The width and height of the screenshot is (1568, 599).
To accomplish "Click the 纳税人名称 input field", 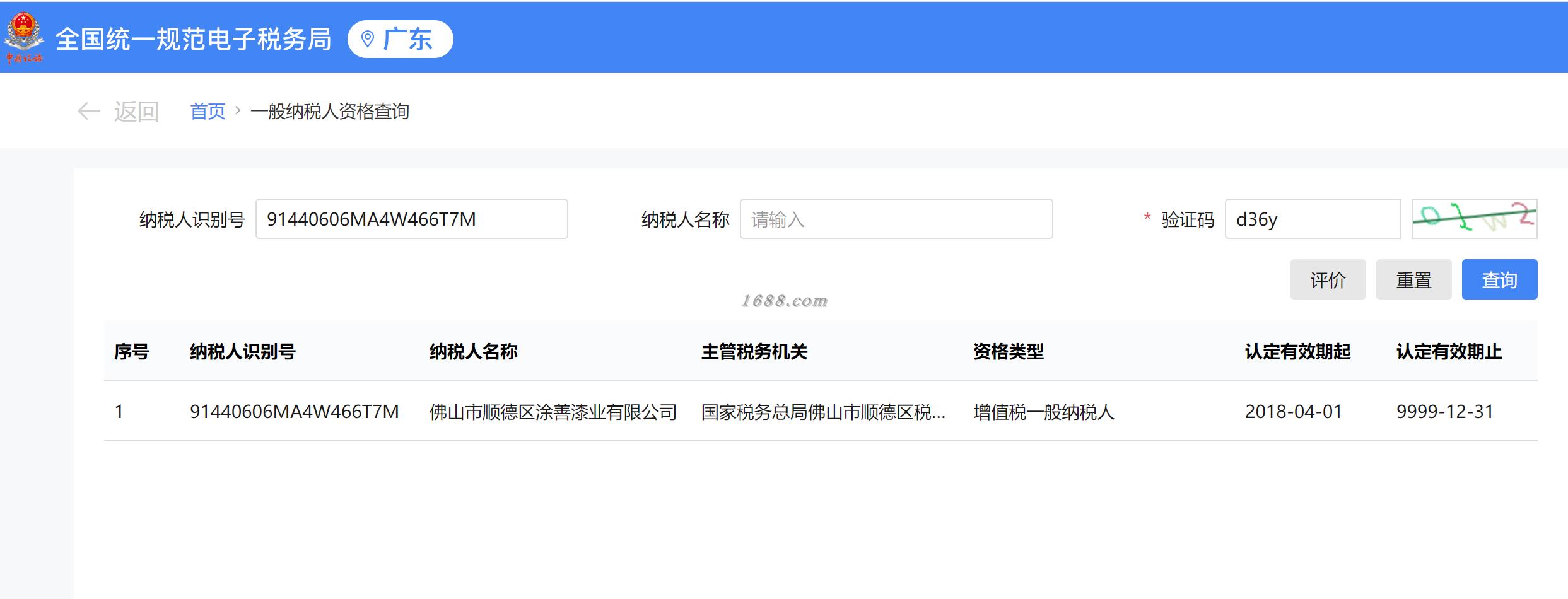I will point(896,219).
